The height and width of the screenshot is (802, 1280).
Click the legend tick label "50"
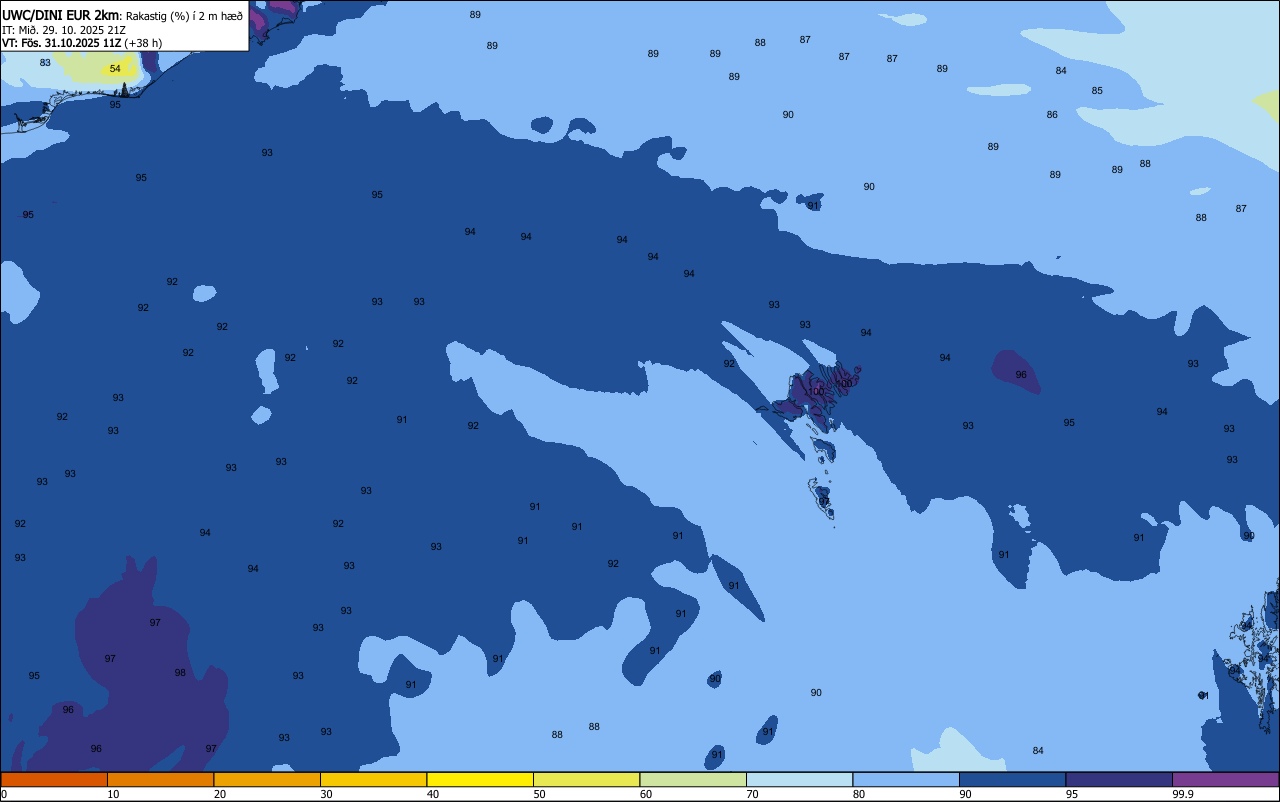[x=539, y=794]
